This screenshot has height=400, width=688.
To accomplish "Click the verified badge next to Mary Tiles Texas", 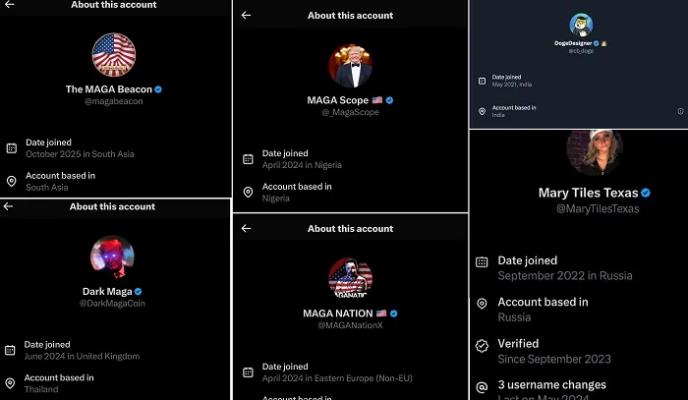I will point(646,193).
